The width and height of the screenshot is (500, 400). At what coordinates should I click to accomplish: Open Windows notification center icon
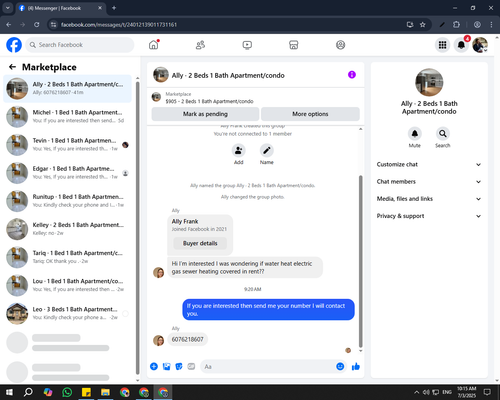(x=487, y=392)
